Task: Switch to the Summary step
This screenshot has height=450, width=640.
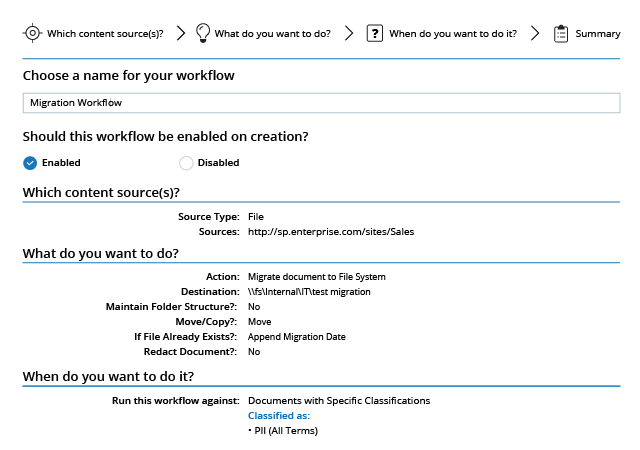Action: point(598,33)
